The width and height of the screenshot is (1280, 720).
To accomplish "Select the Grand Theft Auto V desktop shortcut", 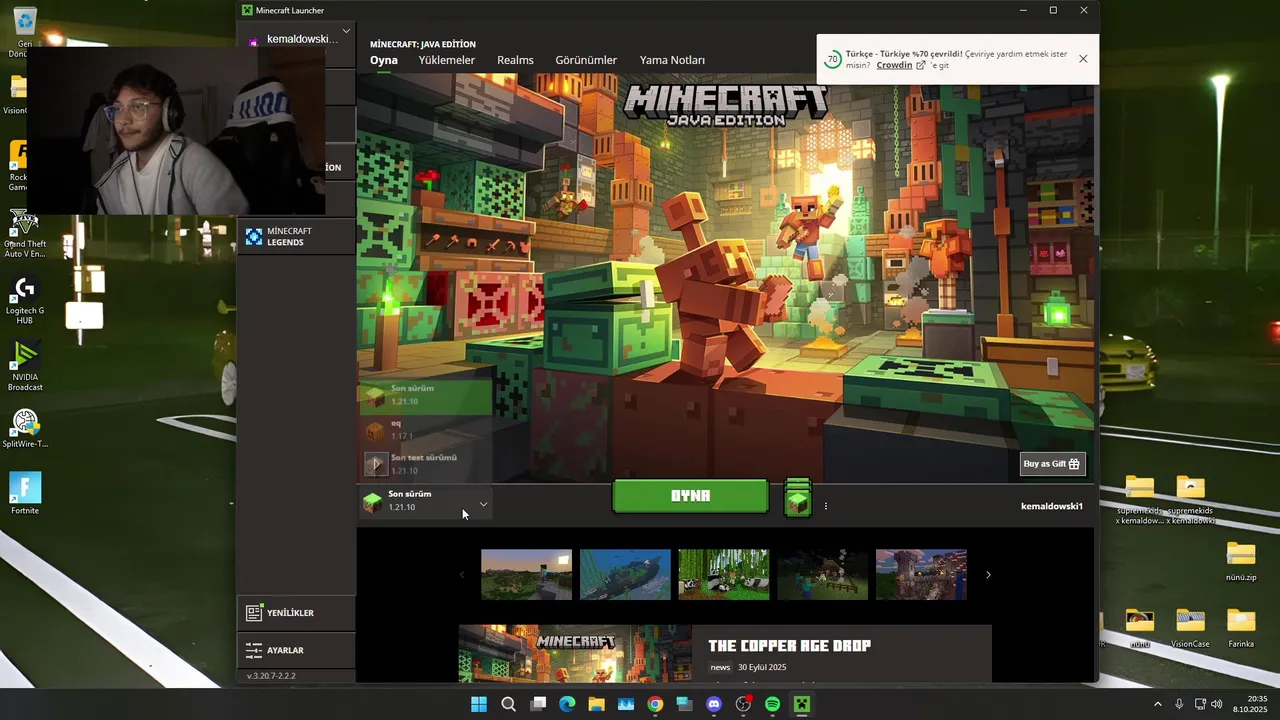I will pyautogui.click(x=25, y=234).
